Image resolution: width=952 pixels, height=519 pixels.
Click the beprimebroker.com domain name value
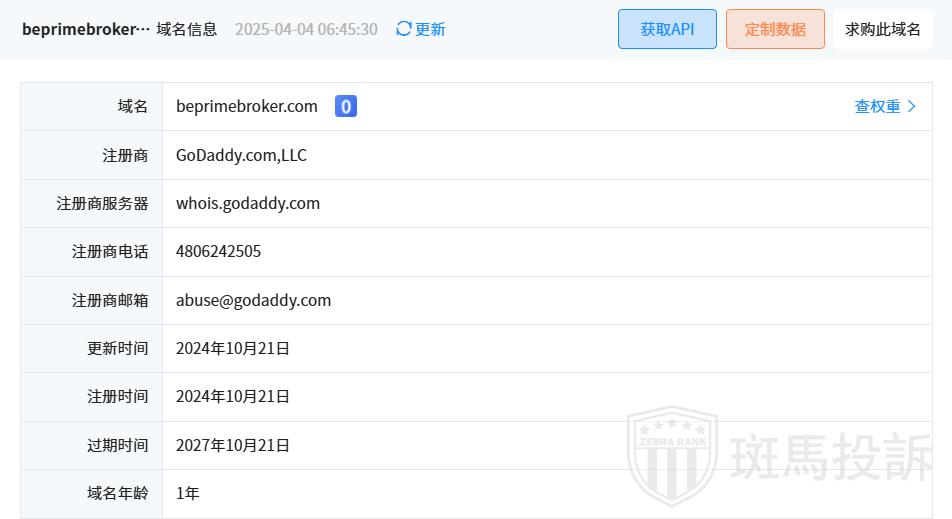[x=246, y=106]
